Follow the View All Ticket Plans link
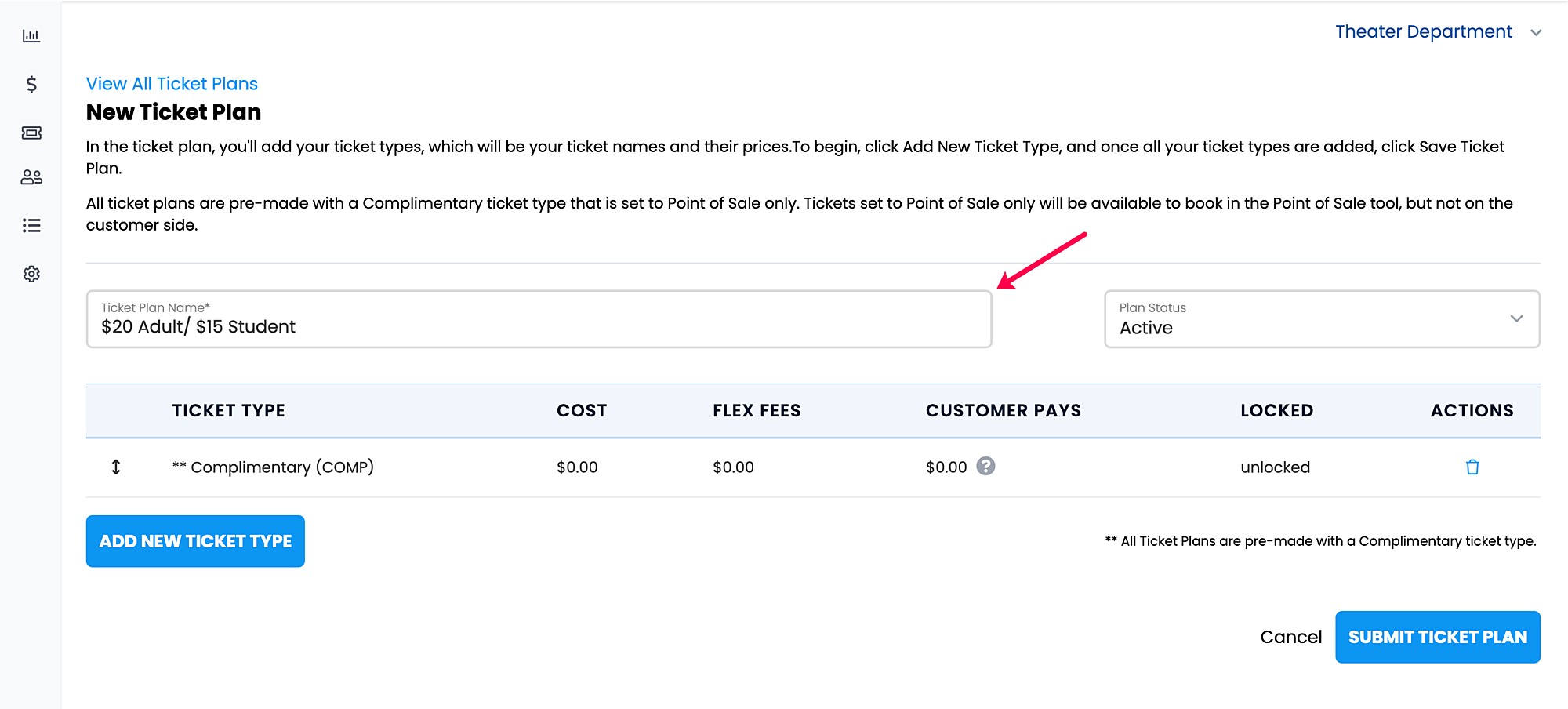 (172, 84)
